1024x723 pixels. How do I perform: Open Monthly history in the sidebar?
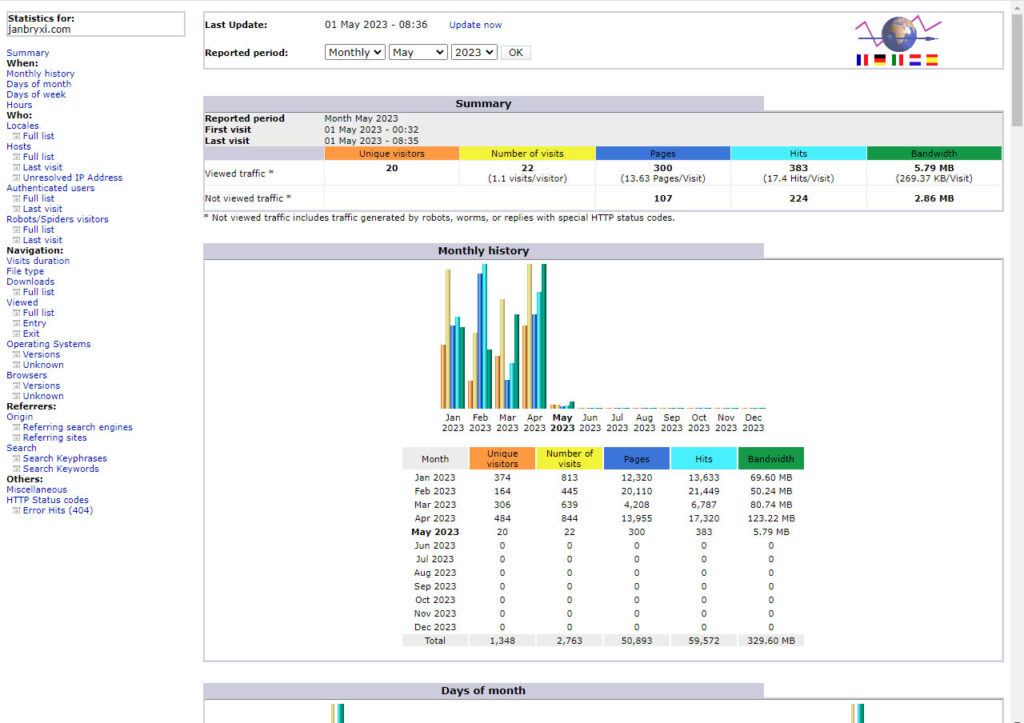point(40,74)
